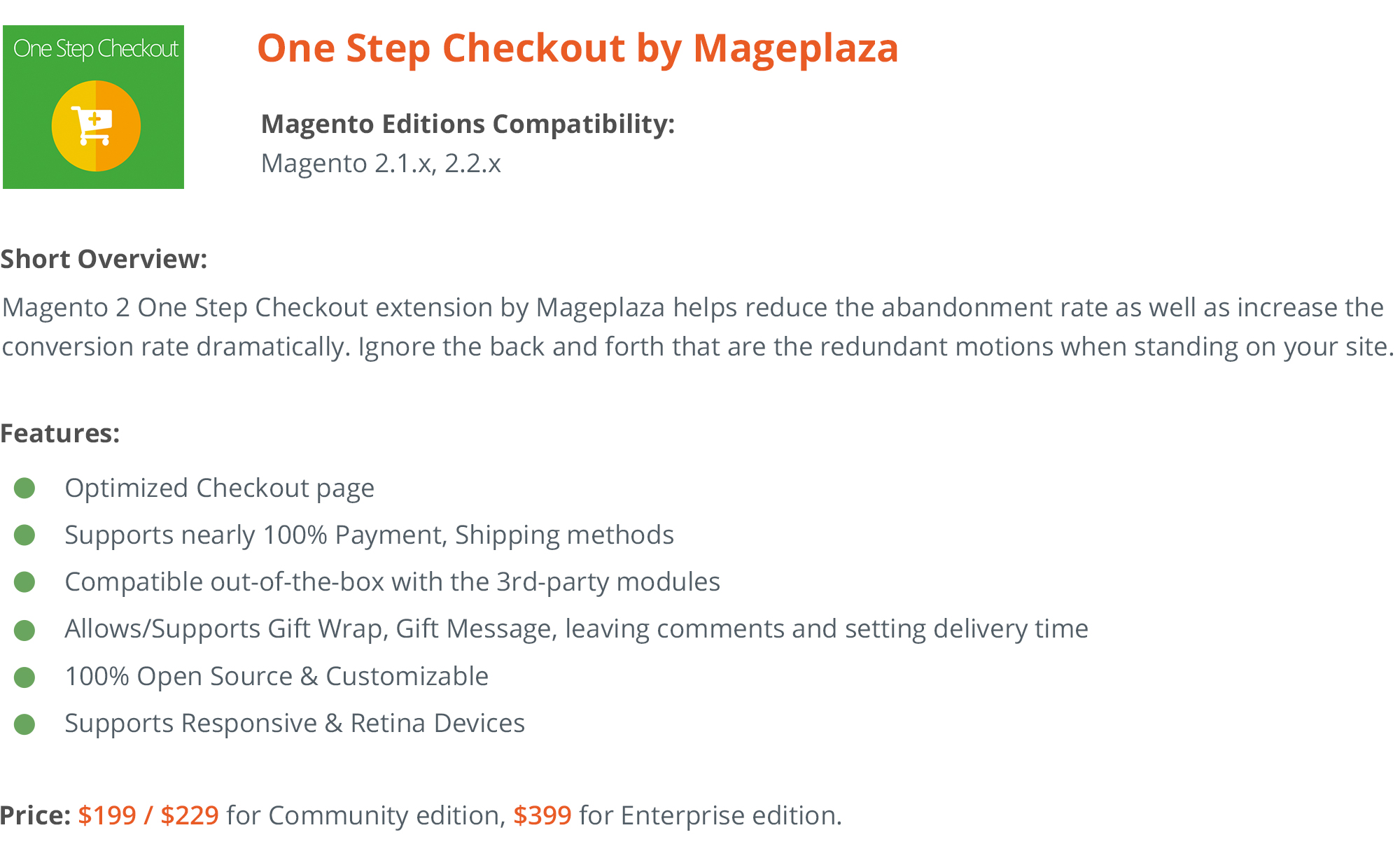The height and width of the screenshot is (851, 1400).
Task: Click green bullet beside 100% Open Source
Action: 24,677
